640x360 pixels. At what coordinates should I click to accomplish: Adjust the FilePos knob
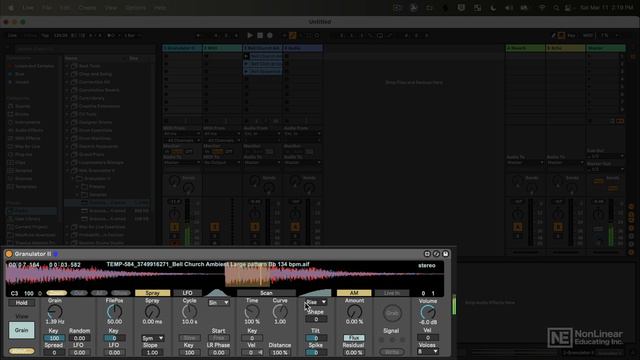tap(114, 311)
